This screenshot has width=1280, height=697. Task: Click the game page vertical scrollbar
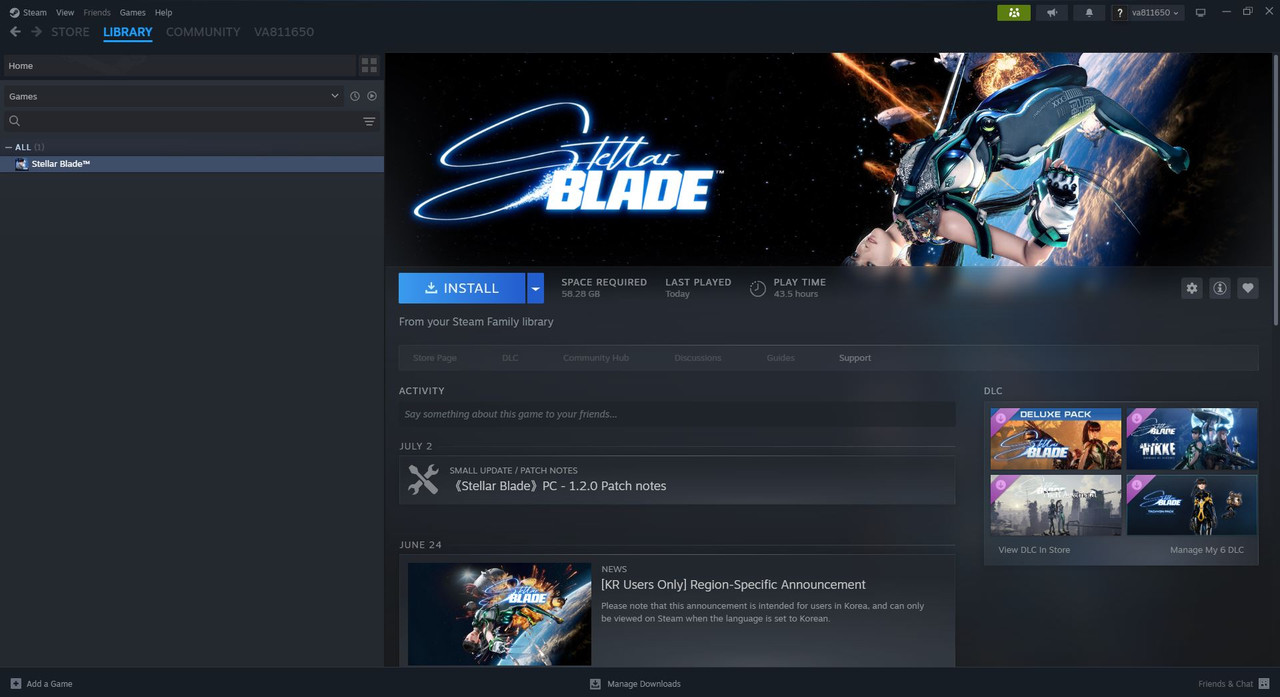(1276, 190)
